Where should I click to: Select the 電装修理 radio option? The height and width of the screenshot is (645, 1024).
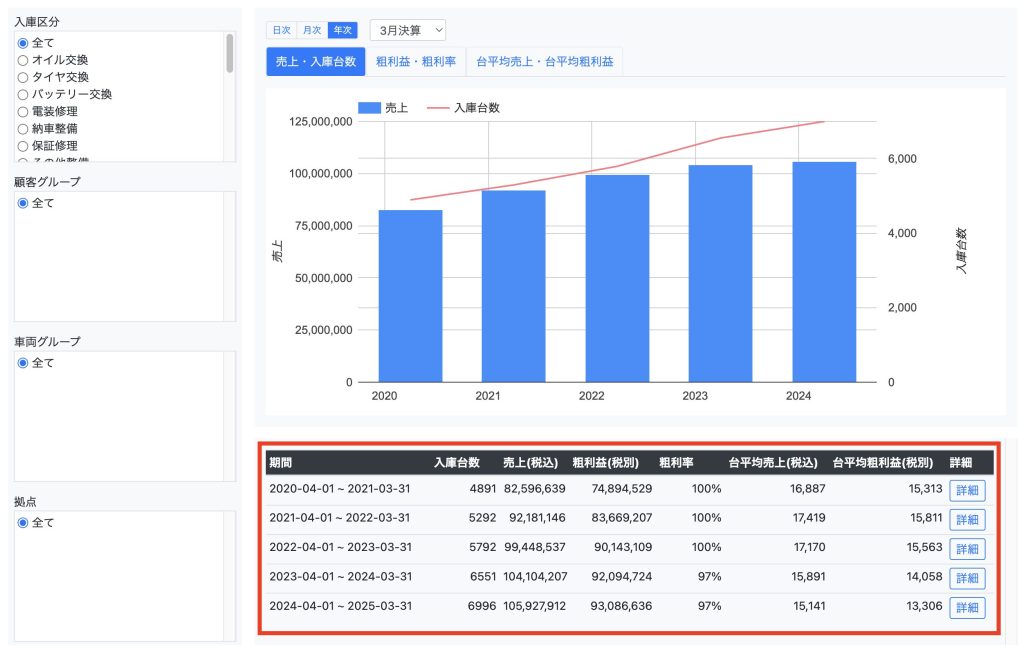coord(23,111)
